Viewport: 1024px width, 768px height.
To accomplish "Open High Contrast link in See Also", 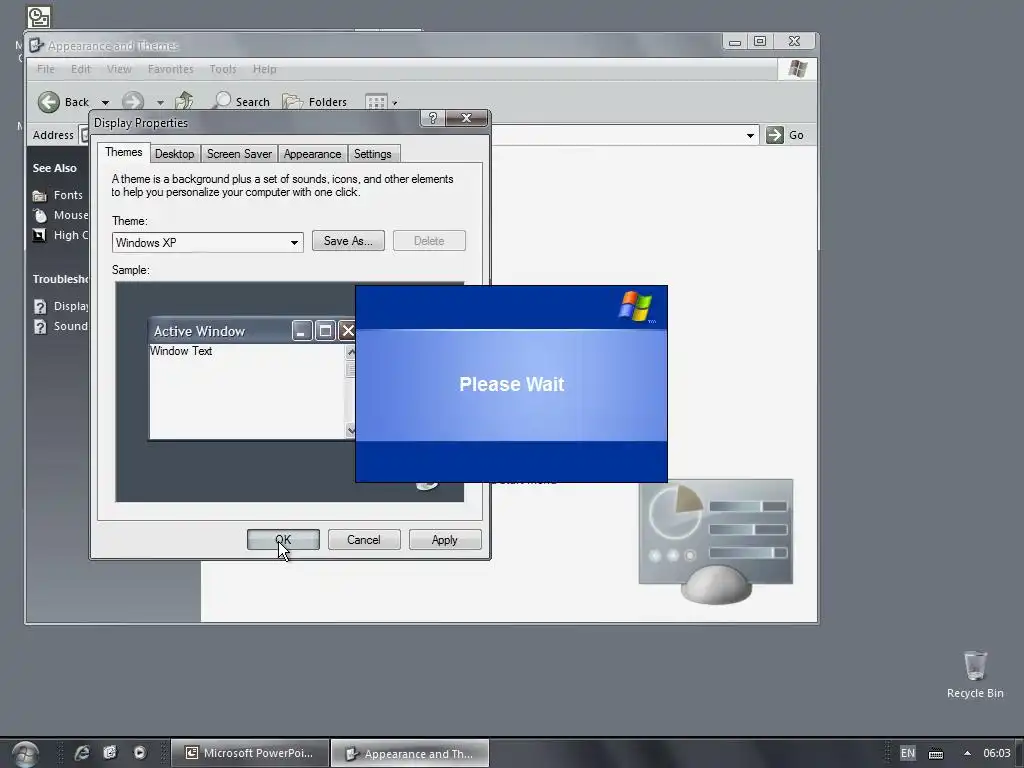I will (71, 235).
